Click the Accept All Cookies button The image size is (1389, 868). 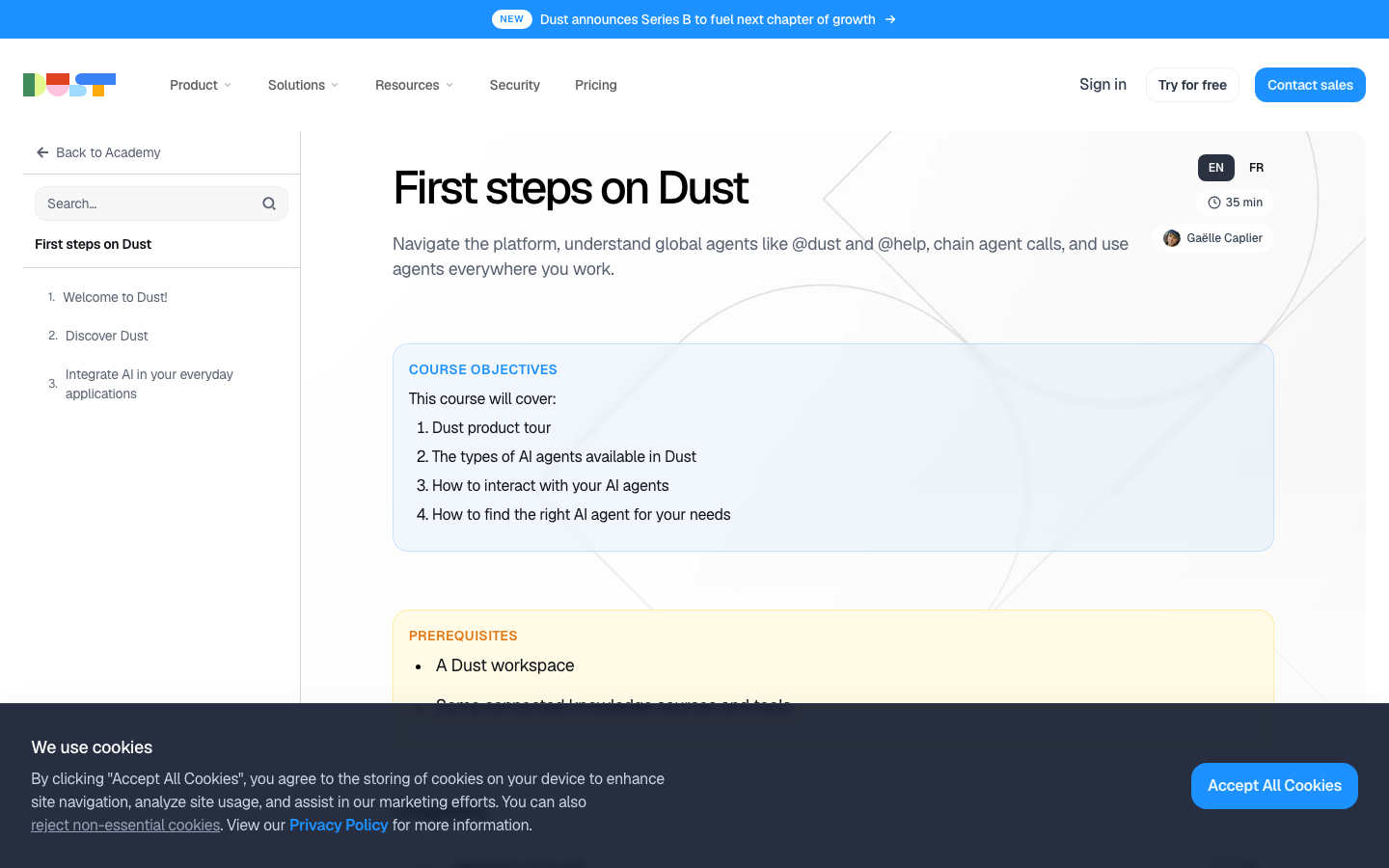click(x=1274, y=786)
